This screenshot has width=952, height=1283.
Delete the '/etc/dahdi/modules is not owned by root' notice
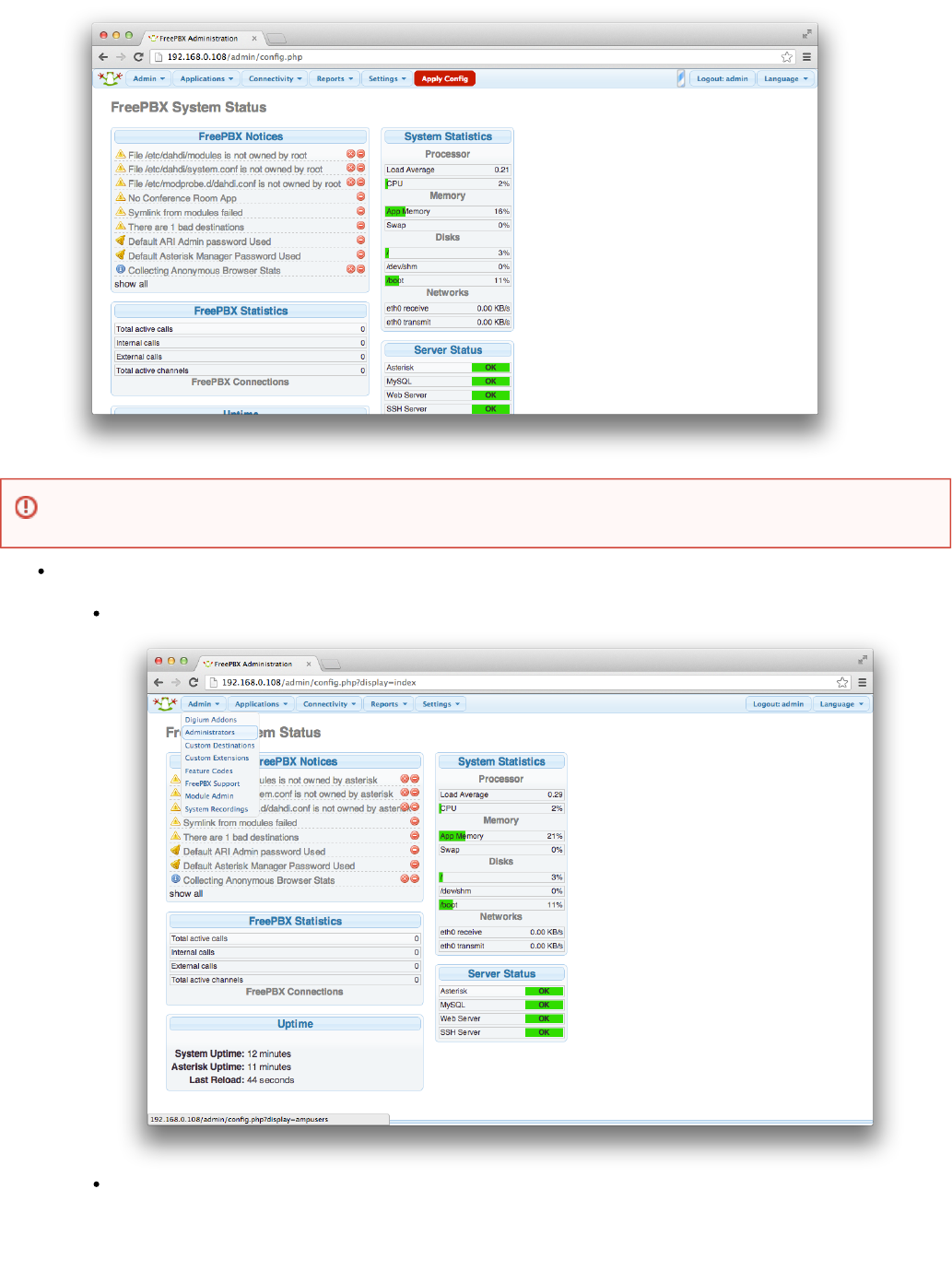pos(350,154)
